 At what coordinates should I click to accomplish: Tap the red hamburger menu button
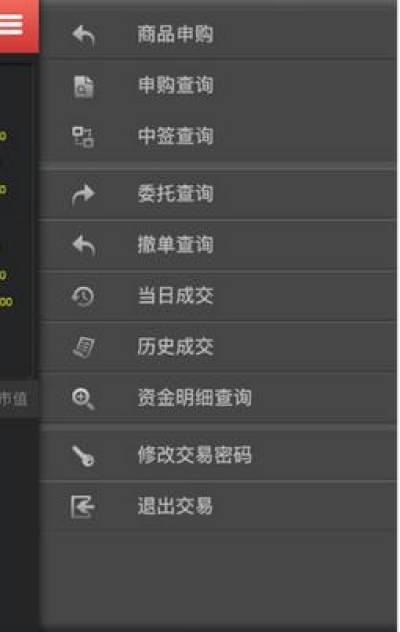point(18,25)
